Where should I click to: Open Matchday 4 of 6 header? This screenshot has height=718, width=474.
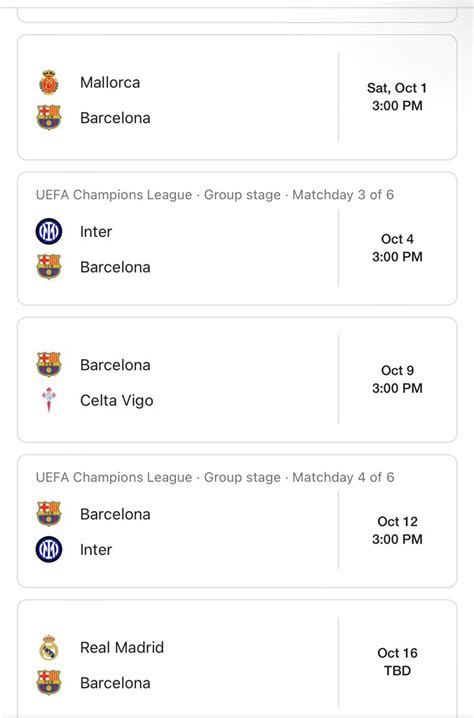(x=215, y=477)
